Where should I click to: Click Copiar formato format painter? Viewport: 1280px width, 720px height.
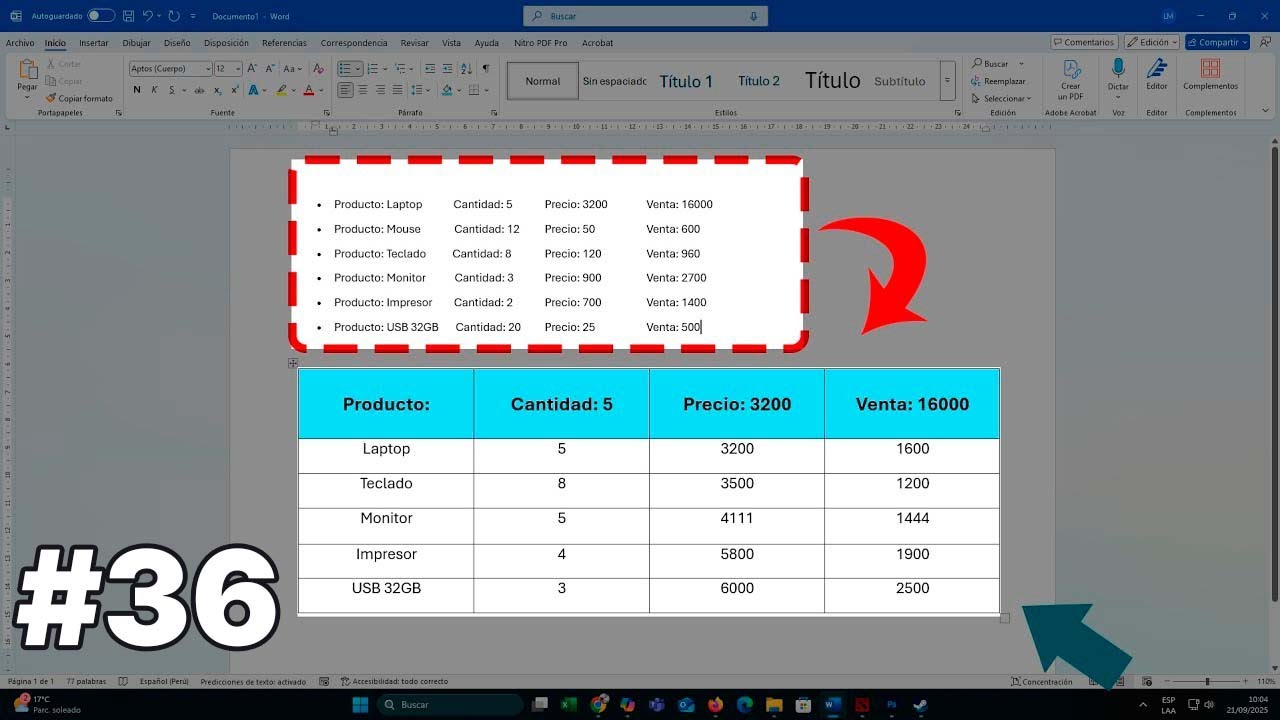(x=79, y=98)
